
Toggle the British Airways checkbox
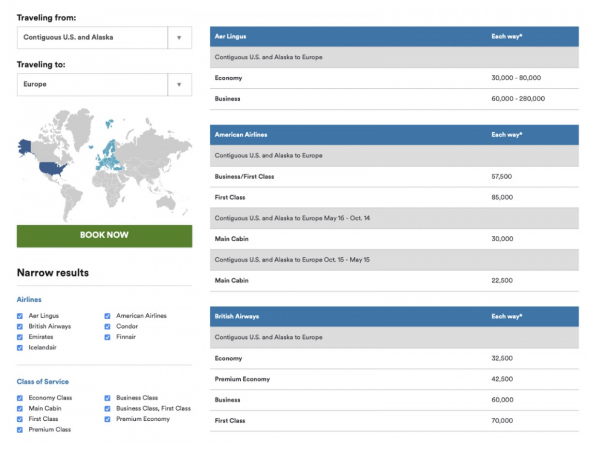[x=20, y=326]
